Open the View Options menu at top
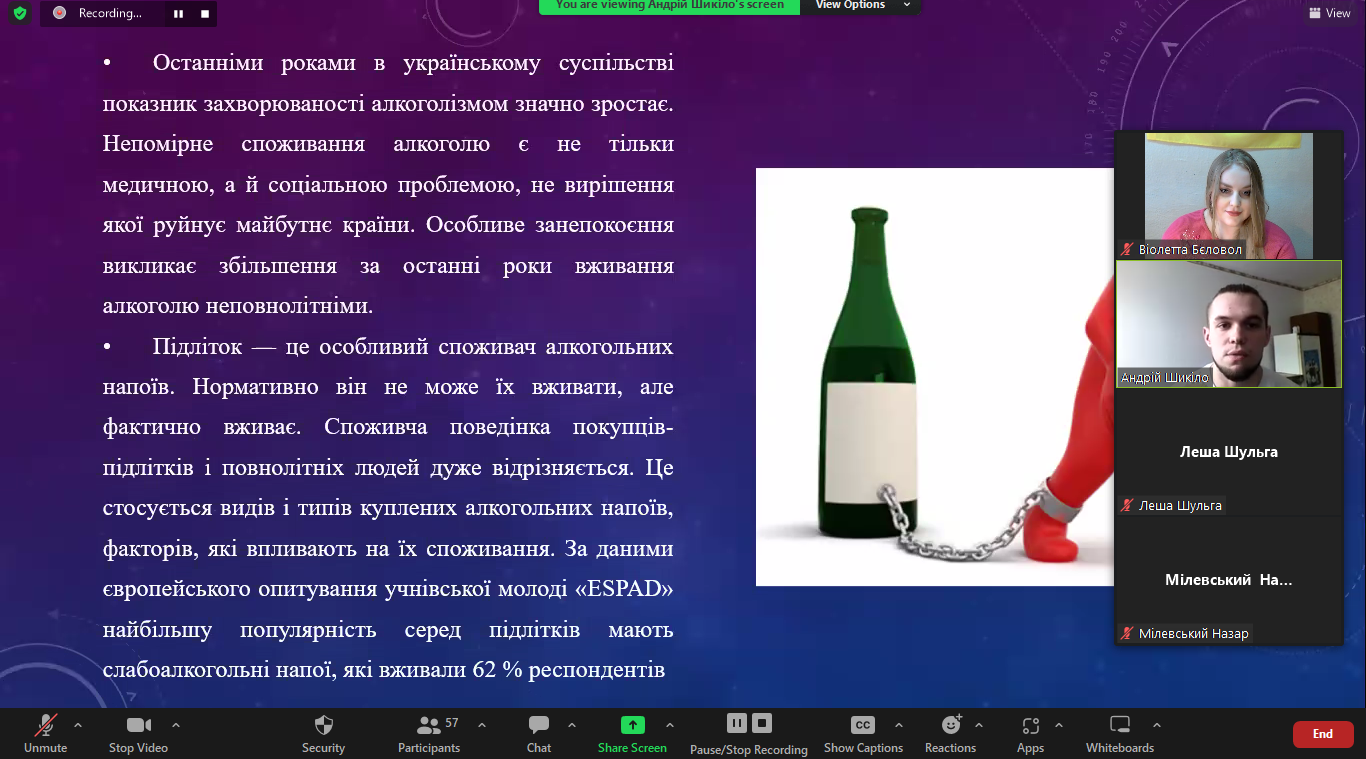Viewport: 1366px width, 759px height. pyautogui.click(x=861, y=6)
